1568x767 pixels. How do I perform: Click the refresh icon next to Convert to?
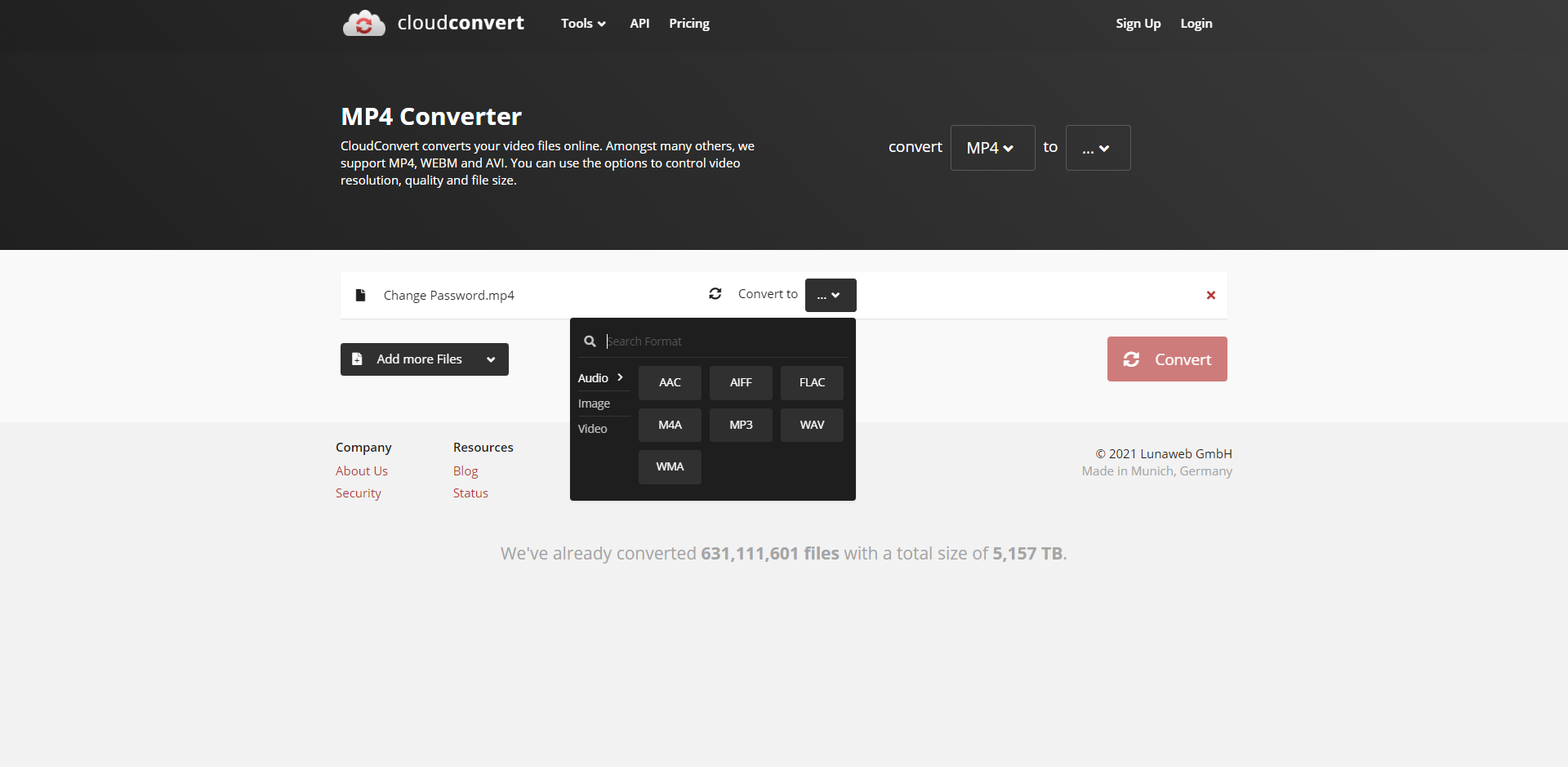coord(715,294)
